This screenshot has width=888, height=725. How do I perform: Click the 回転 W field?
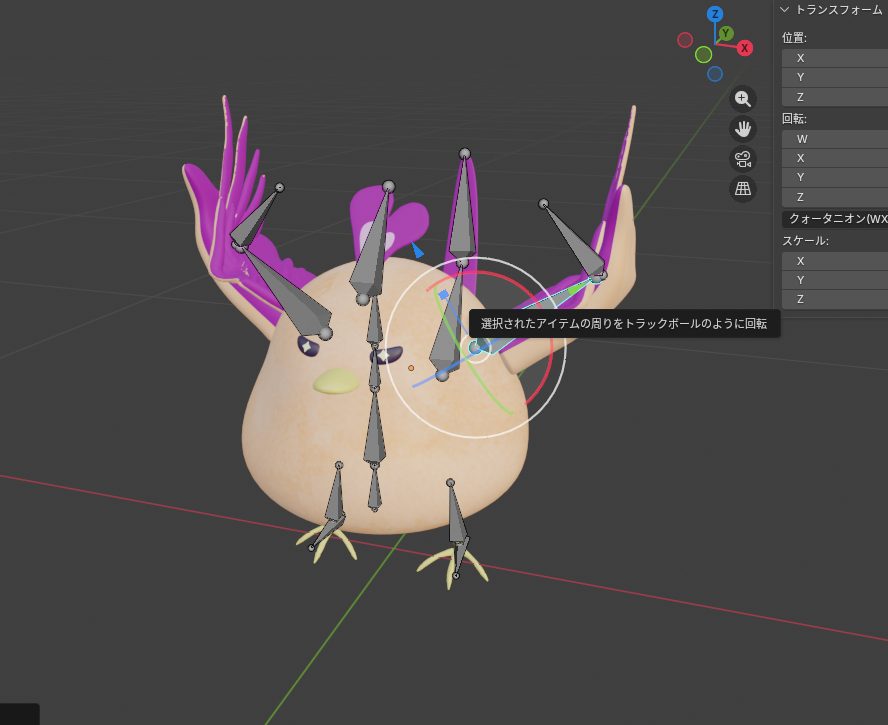click(835, 138)
